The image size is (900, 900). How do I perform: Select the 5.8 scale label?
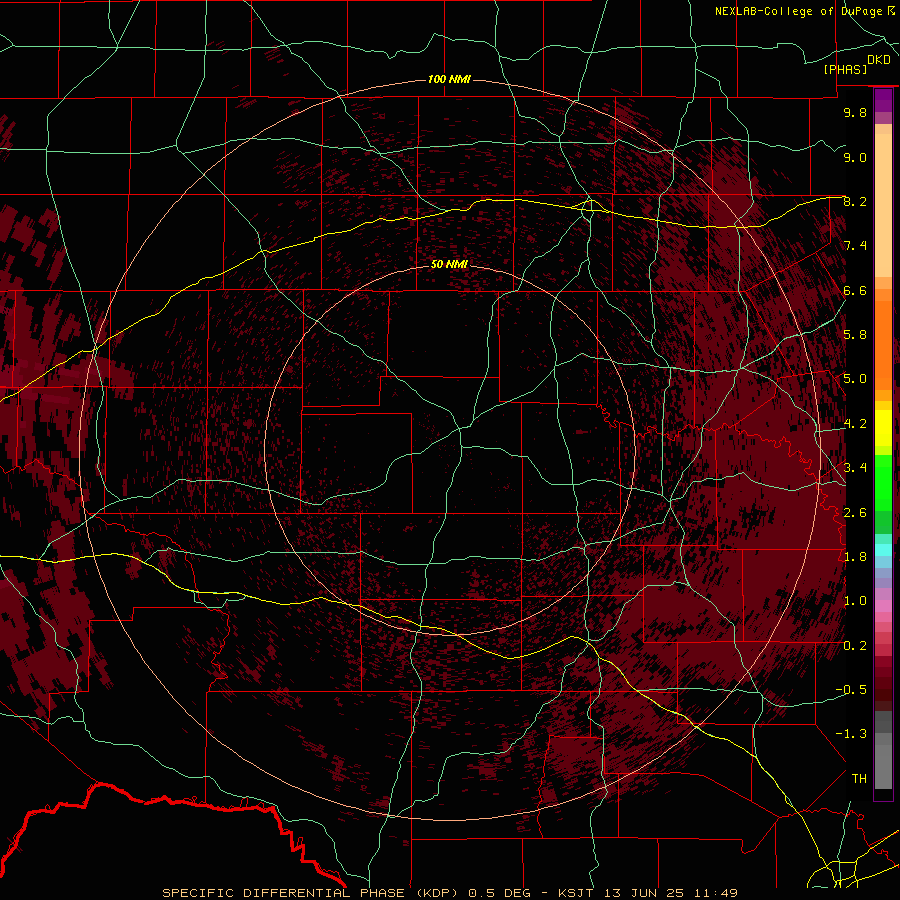pyautogui.click(x=855, y=335)
